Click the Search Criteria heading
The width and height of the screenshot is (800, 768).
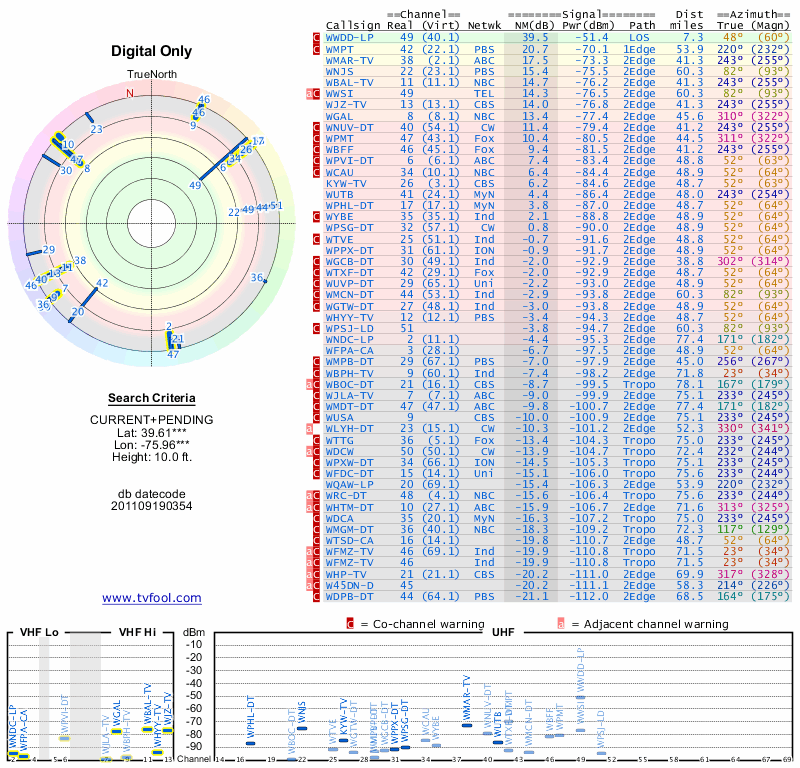[152, 398]
